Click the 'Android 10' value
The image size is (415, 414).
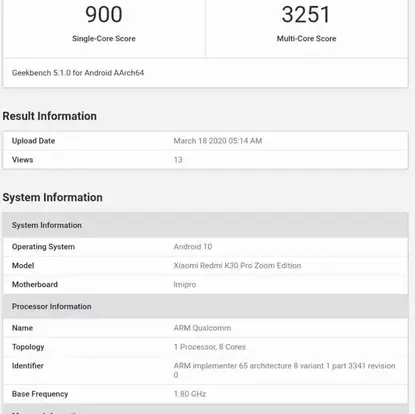pos(193,247)
